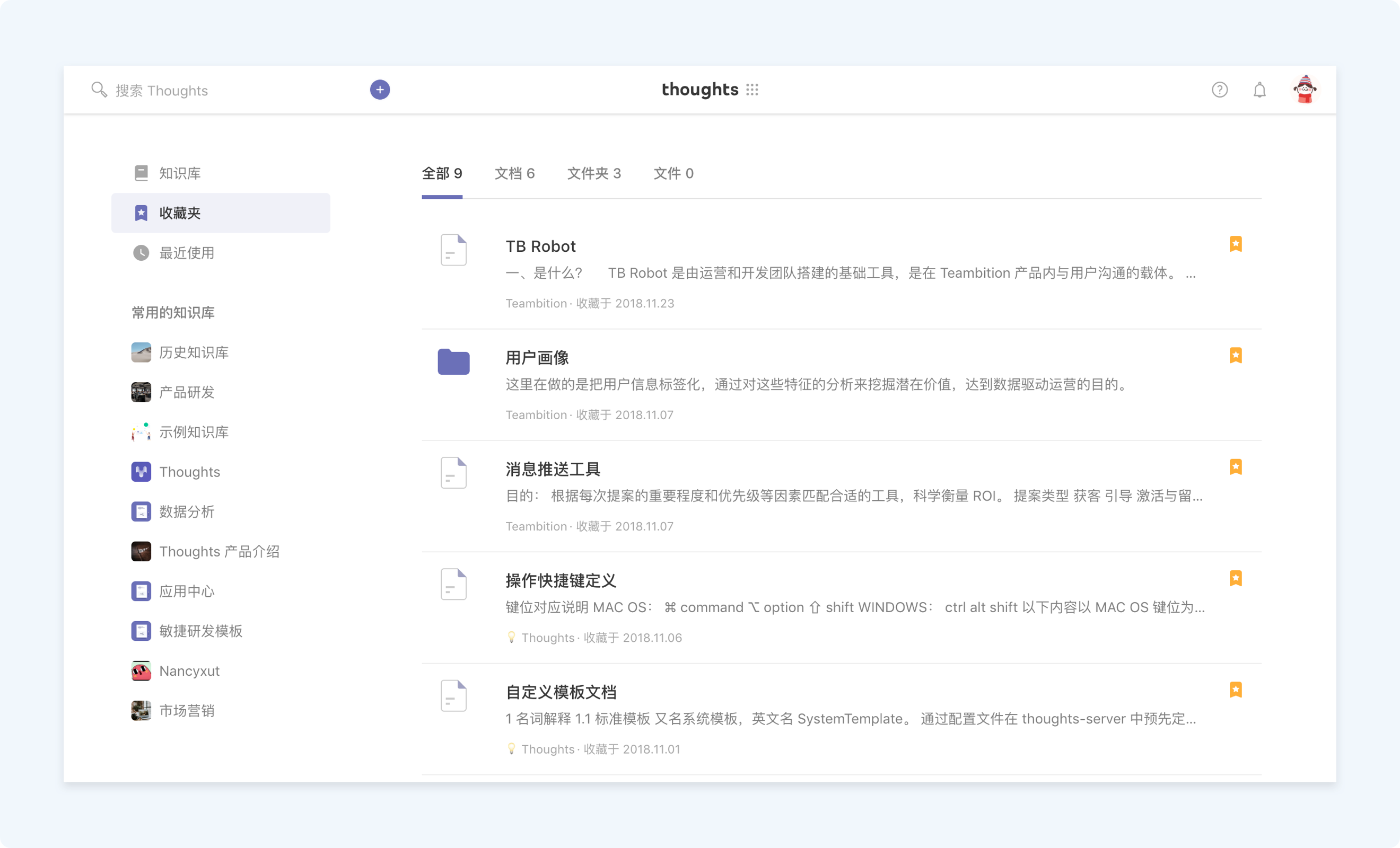Click the search magnifier icon

click(x=99, y=90)
